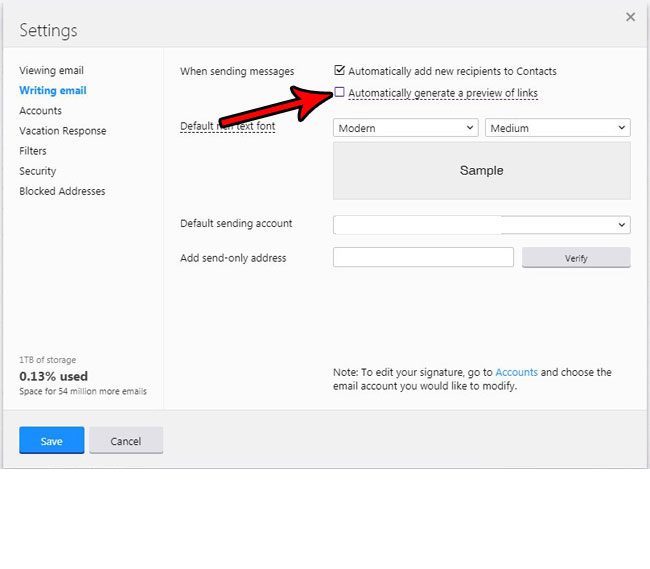The width and height of the screenshot is (650, 569).
Task: Close the Settings dialog with the X
Action: pyautogui.click(x=630, y=17)
